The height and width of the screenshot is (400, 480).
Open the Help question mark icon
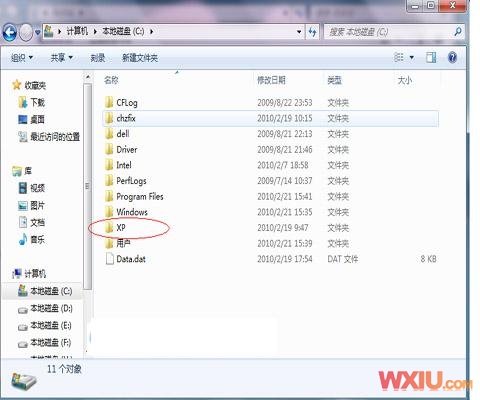[x=452, y=58]
